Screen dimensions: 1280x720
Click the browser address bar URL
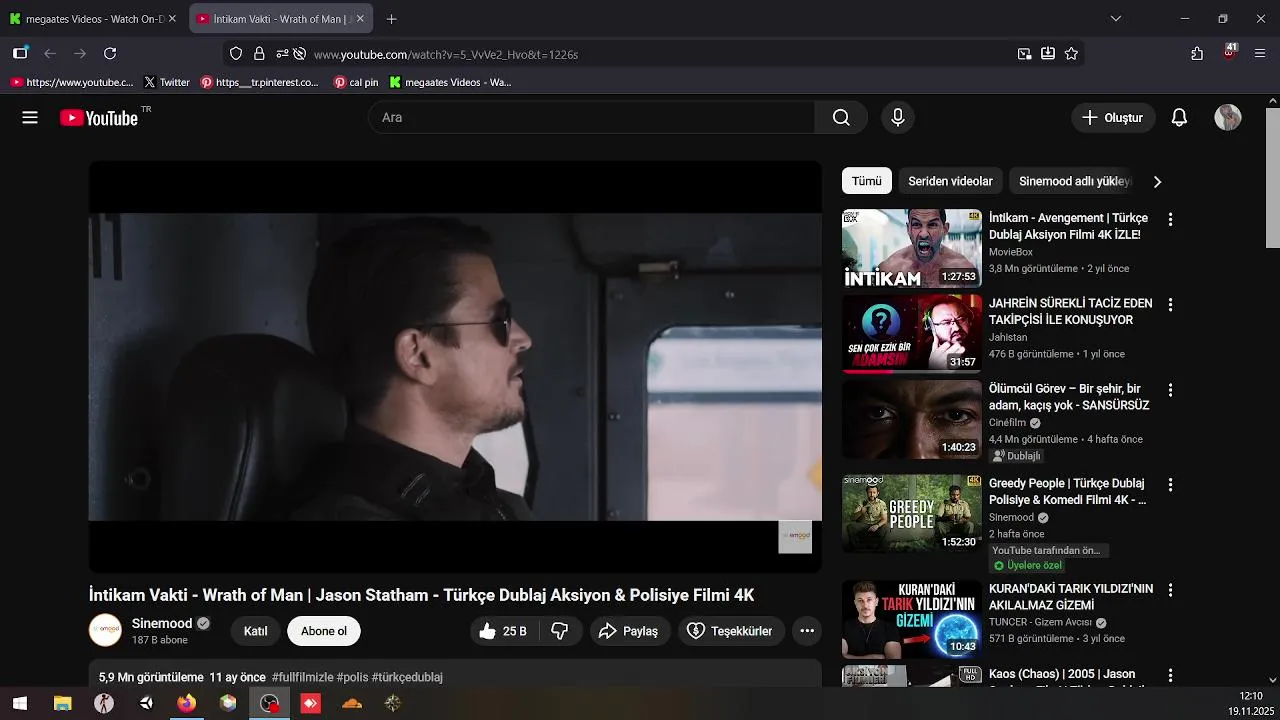[446, 54]
